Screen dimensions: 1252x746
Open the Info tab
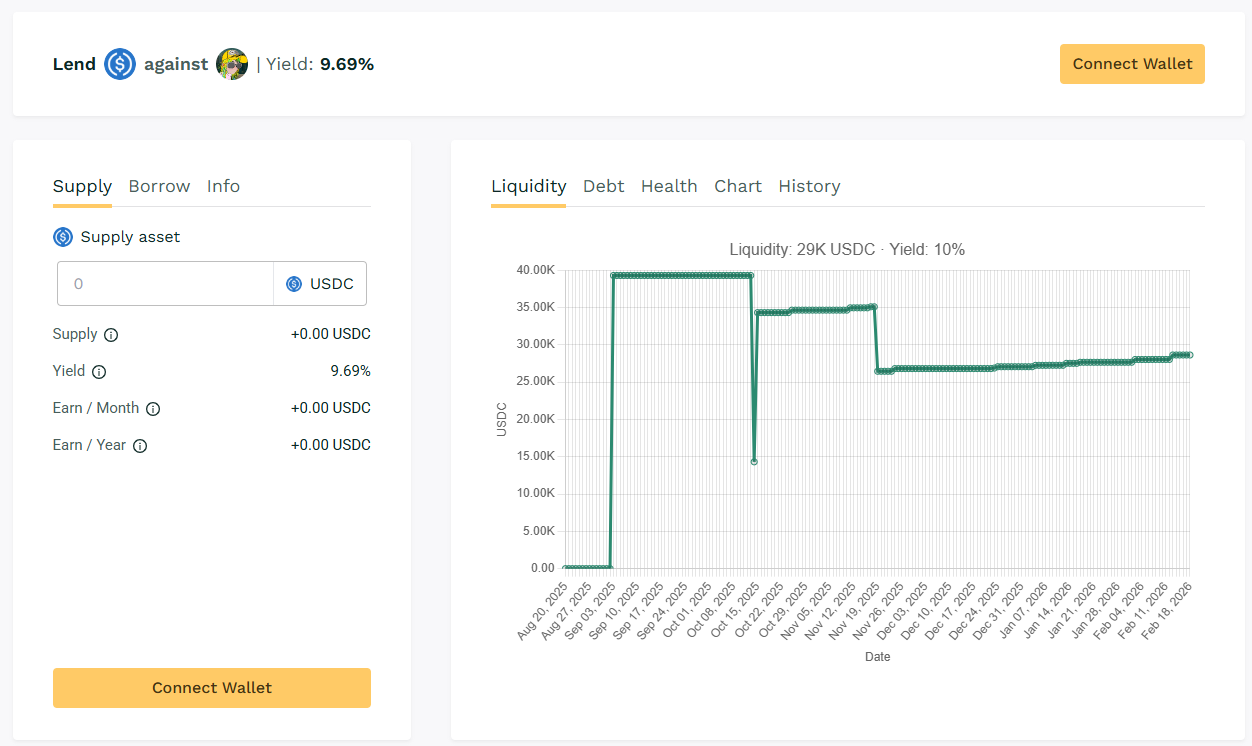(223, 186)
